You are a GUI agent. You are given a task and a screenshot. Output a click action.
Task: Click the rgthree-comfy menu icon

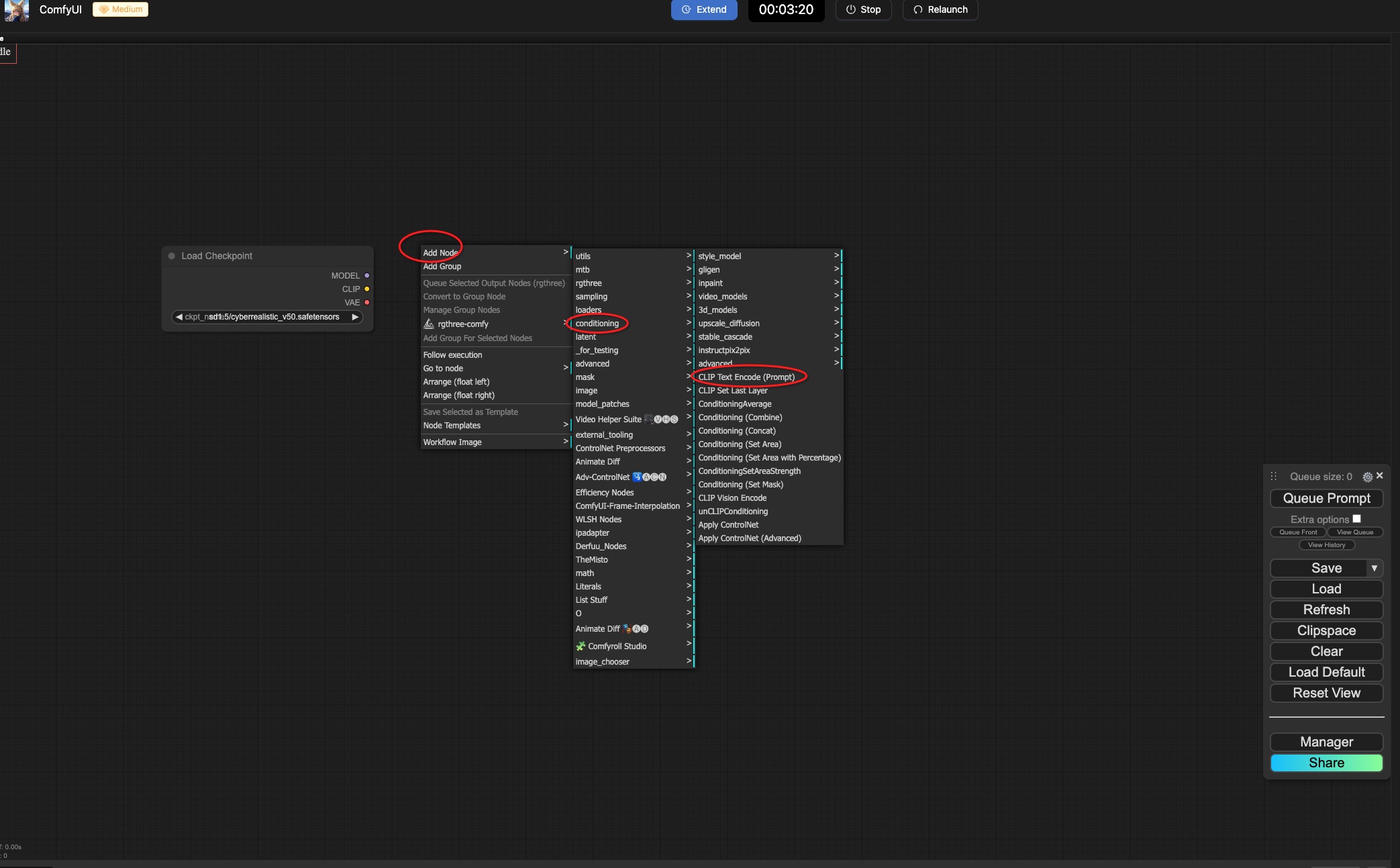429,324
